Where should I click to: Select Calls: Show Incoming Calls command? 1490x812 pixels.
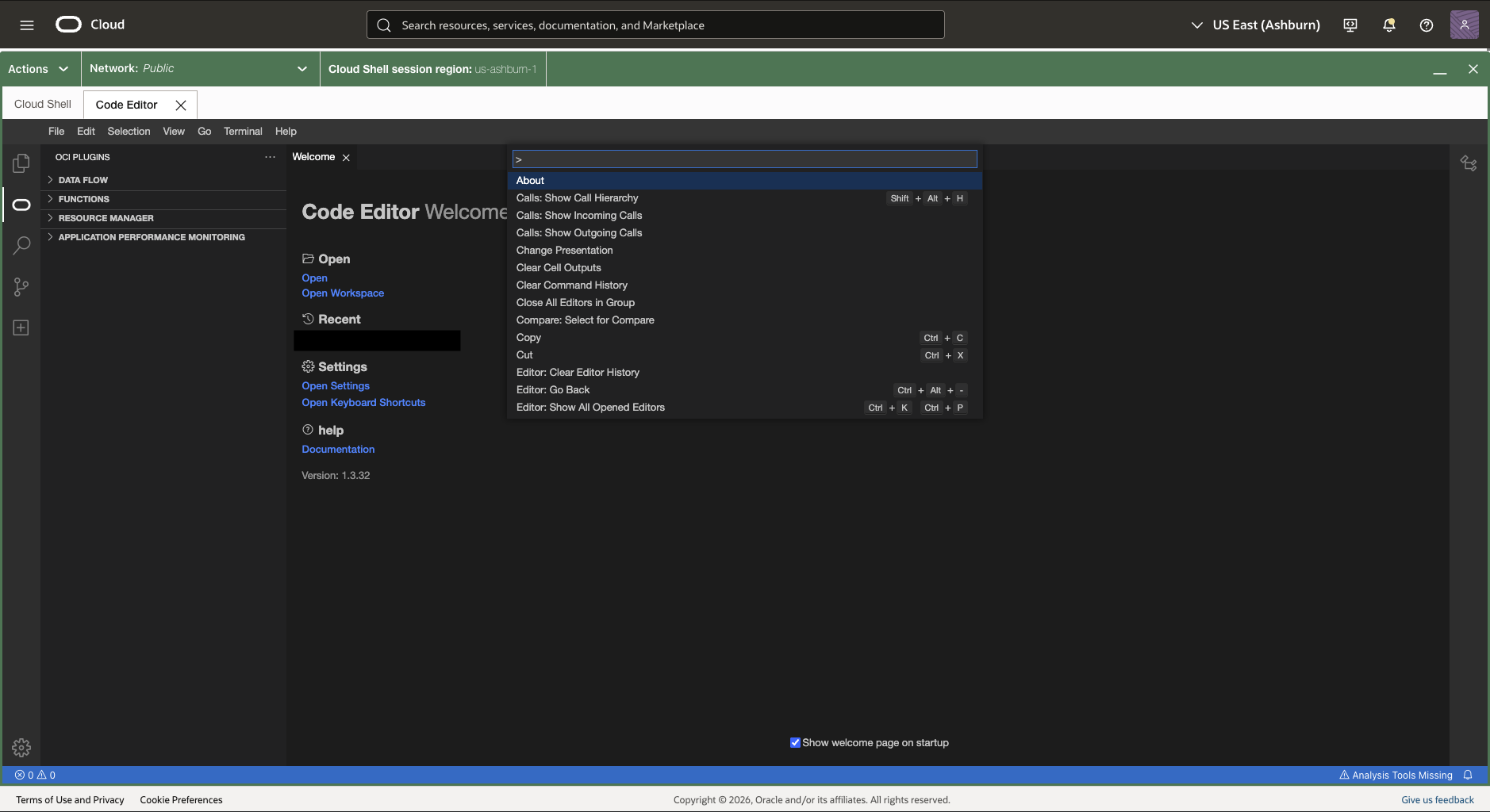click(744, 216)
